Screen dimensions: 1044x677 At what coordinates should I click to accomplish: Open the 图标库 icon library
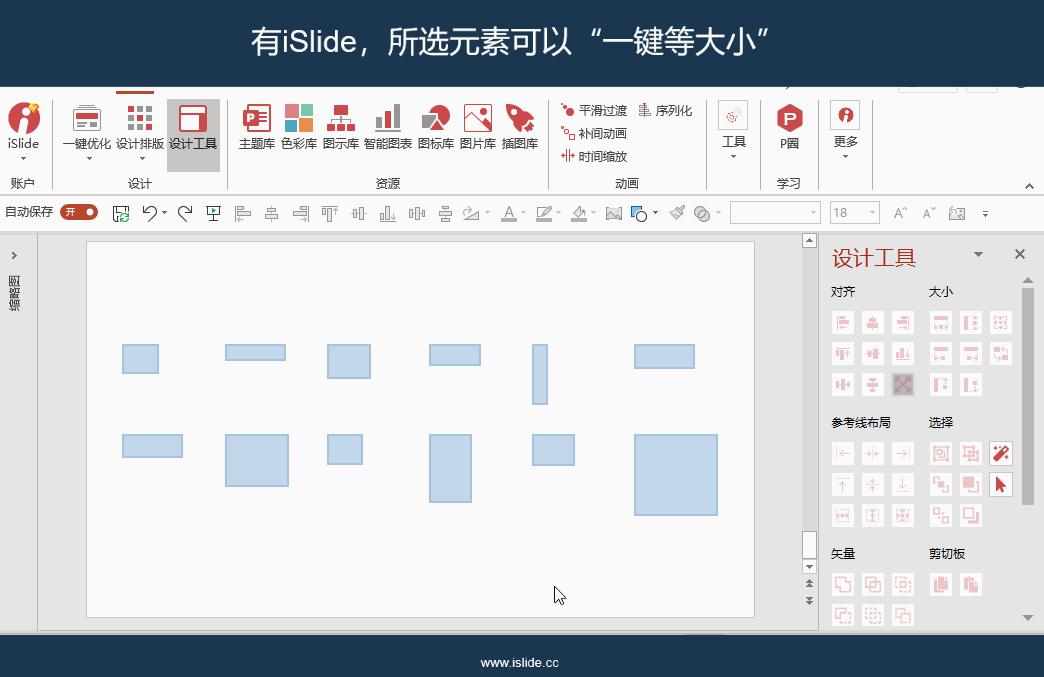tap(435, 126)
